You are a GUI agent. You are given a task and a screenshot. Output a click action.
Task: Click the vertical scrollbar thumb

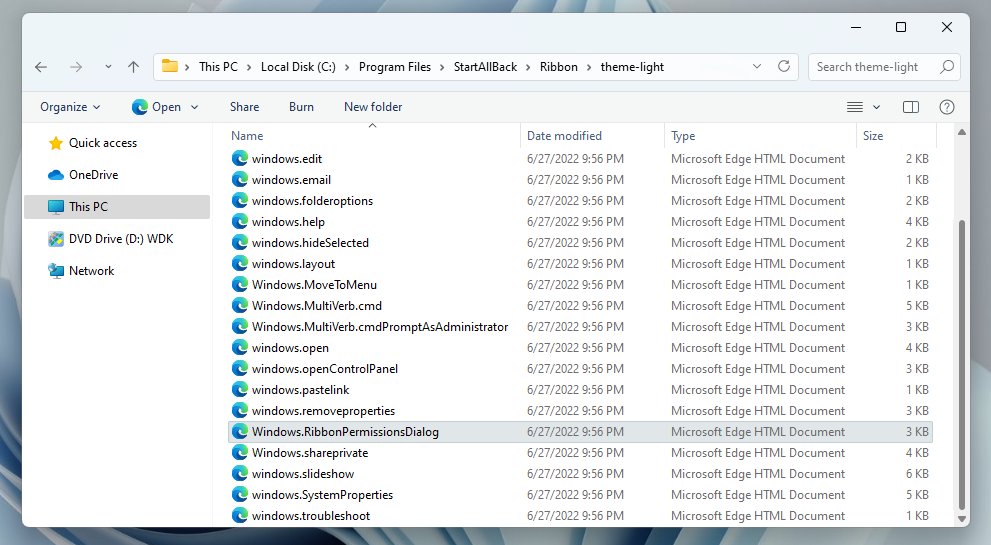[961, 364]
